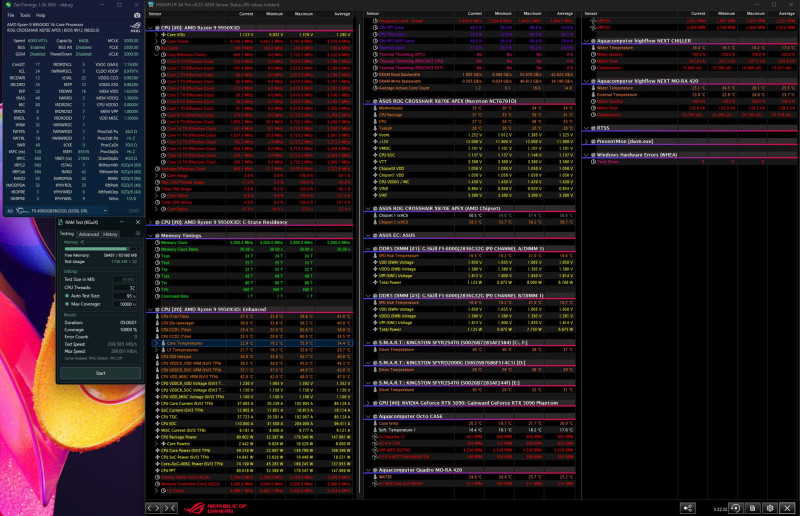Reset HWiNFO min/max clock icon
The width and height of the screenshot is (800, 516).
pos(735,508)
